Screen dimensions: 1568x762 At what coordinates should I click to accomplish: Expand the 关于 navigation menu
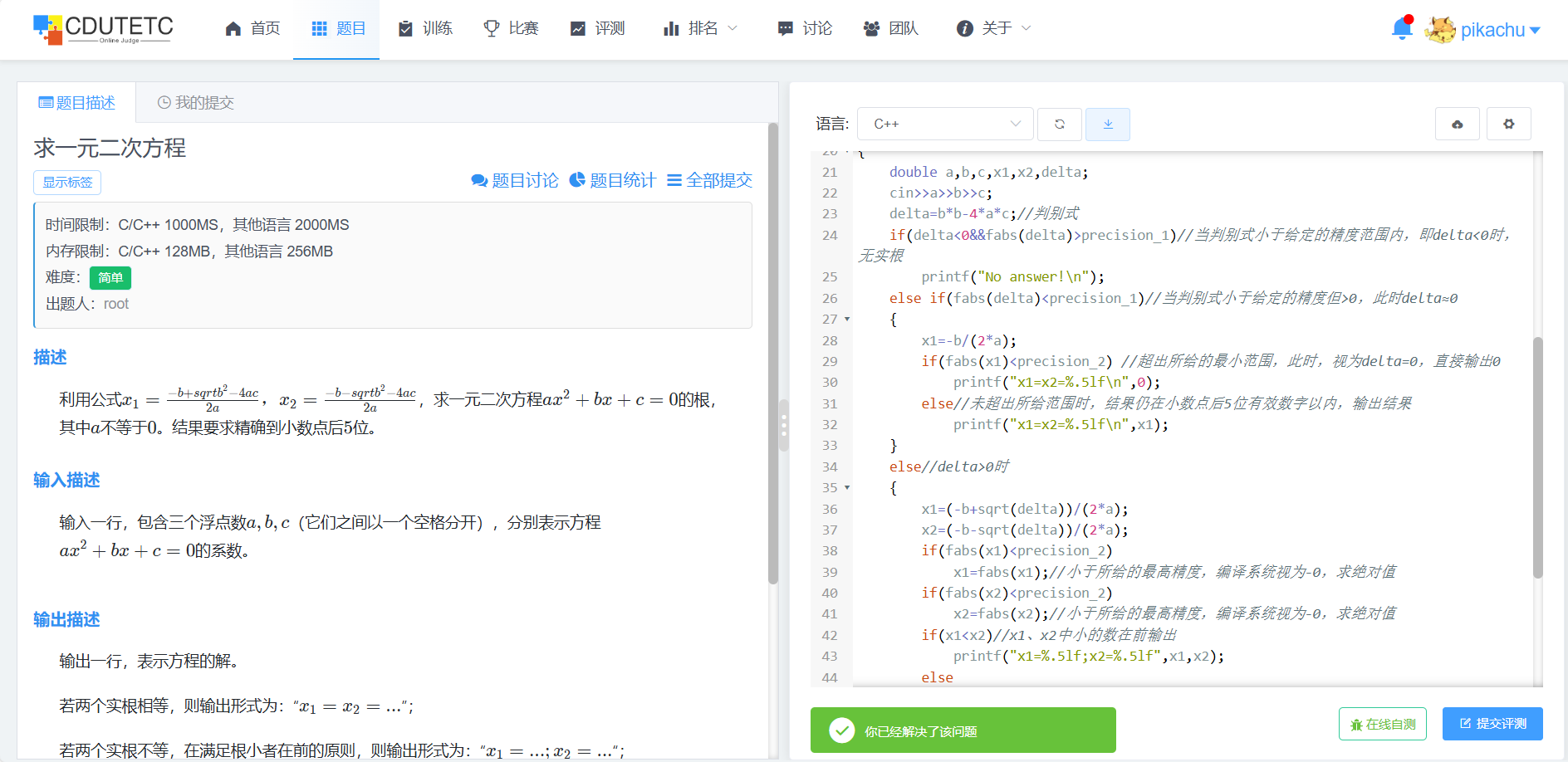tap(993, 29)
